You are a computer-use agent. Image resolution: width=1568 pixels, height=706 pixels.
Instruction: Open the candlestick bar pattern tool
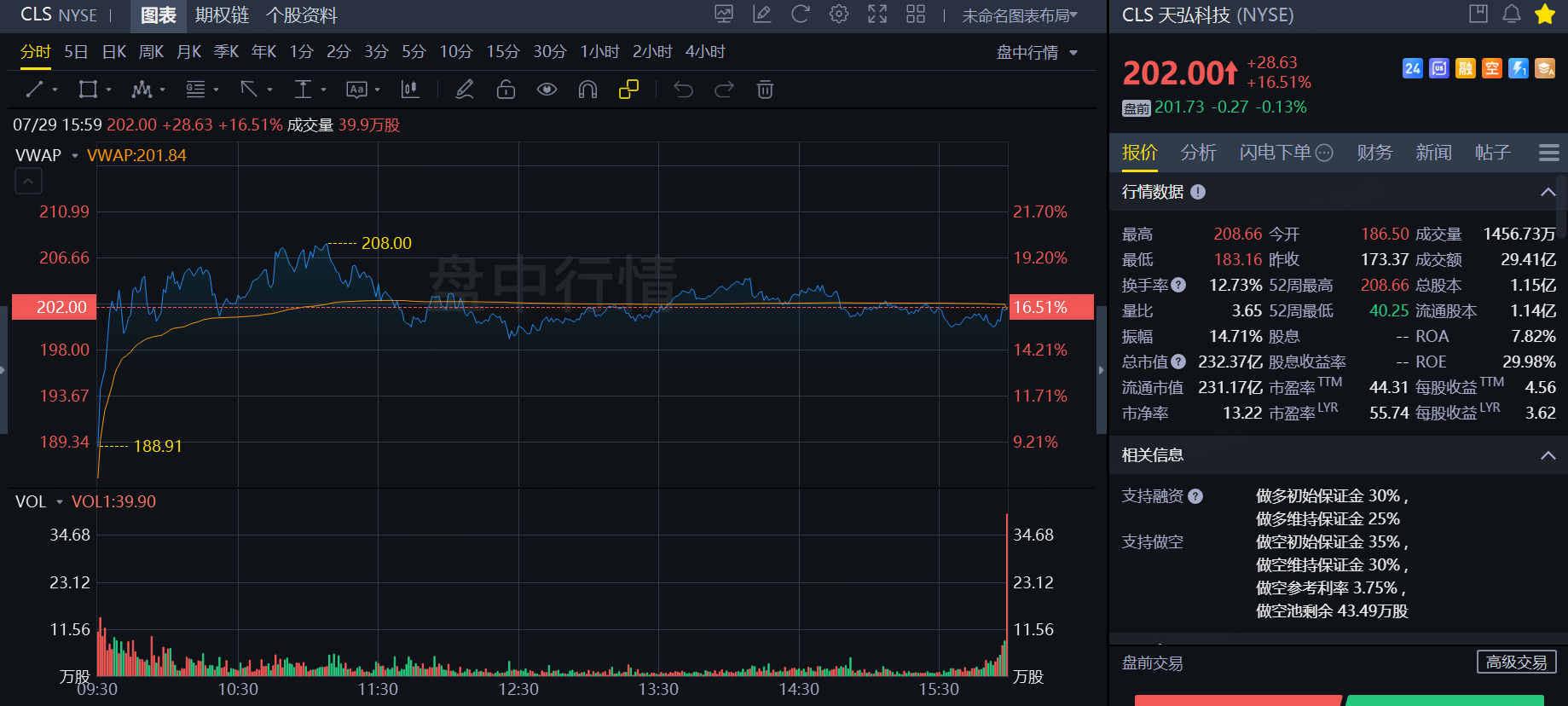pos(410,90)
